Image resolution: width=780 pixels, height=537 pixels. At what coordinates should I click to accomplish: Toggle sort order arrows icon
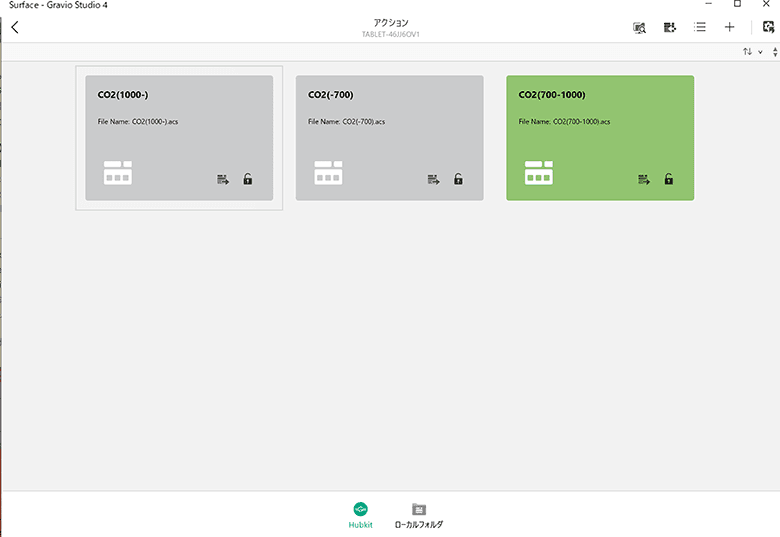747,52
